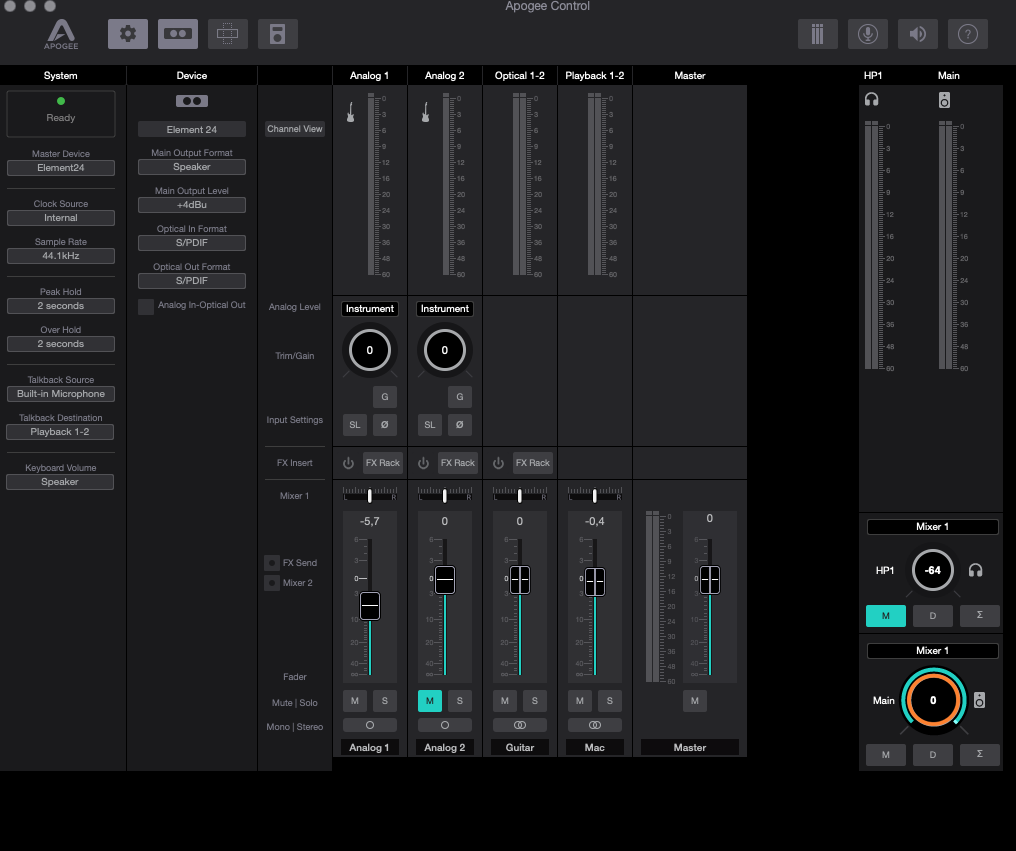Click the Apogee remote device toolbar icon
Screen dimensions: 1016x851
[277, 34]
